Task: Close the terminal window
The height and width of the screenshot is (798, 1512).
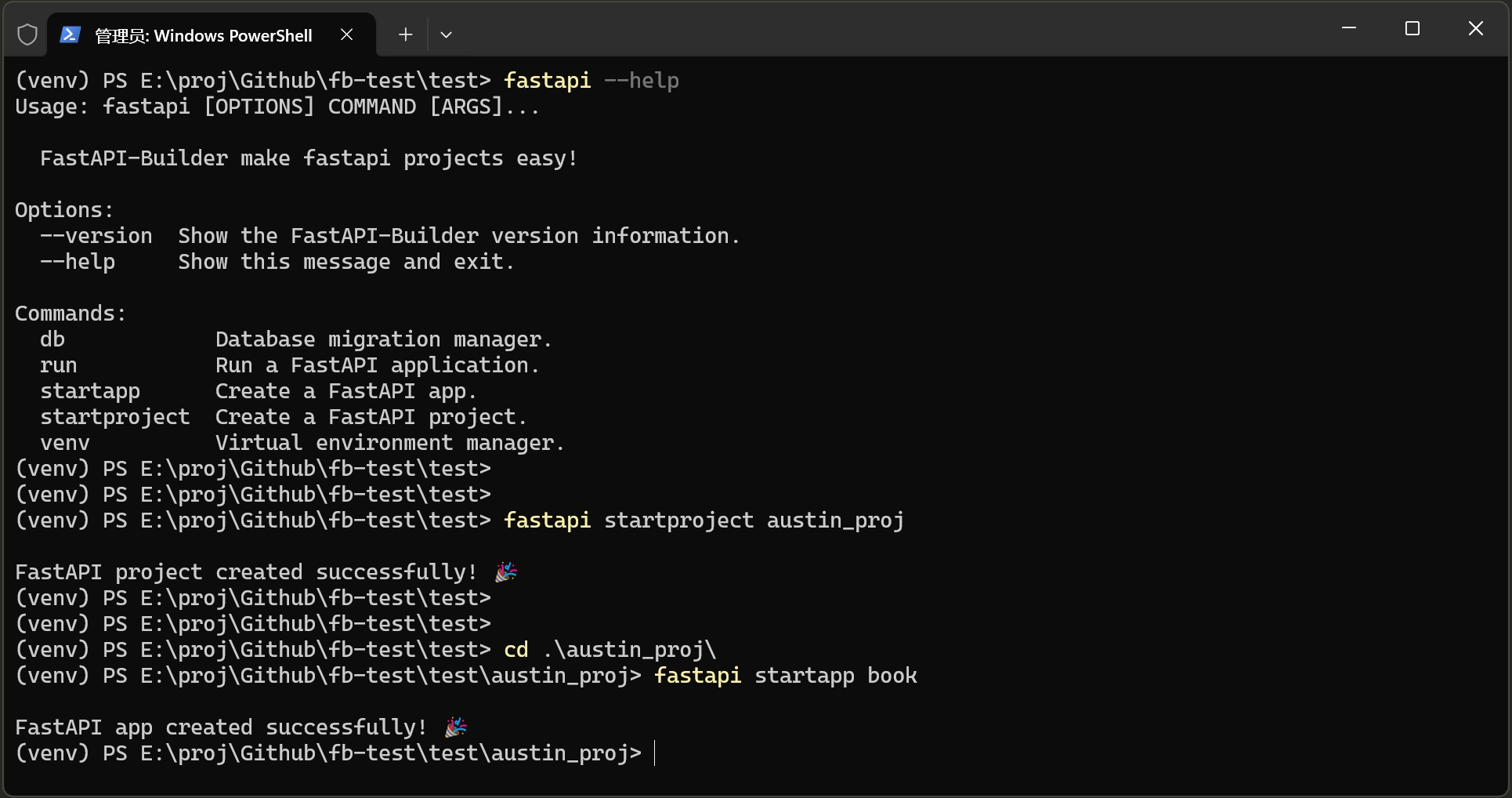Action: pyautogui.click(x=1476, y=28)
